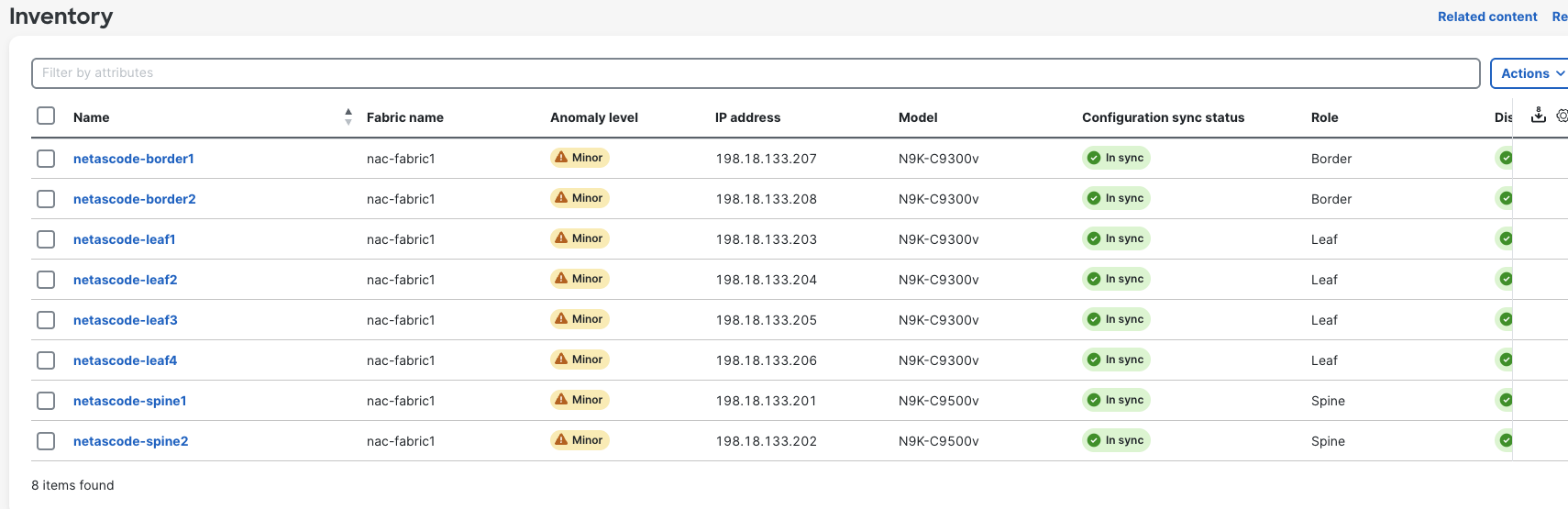Open the netascode-leaf1 switch link

point(125,239)
